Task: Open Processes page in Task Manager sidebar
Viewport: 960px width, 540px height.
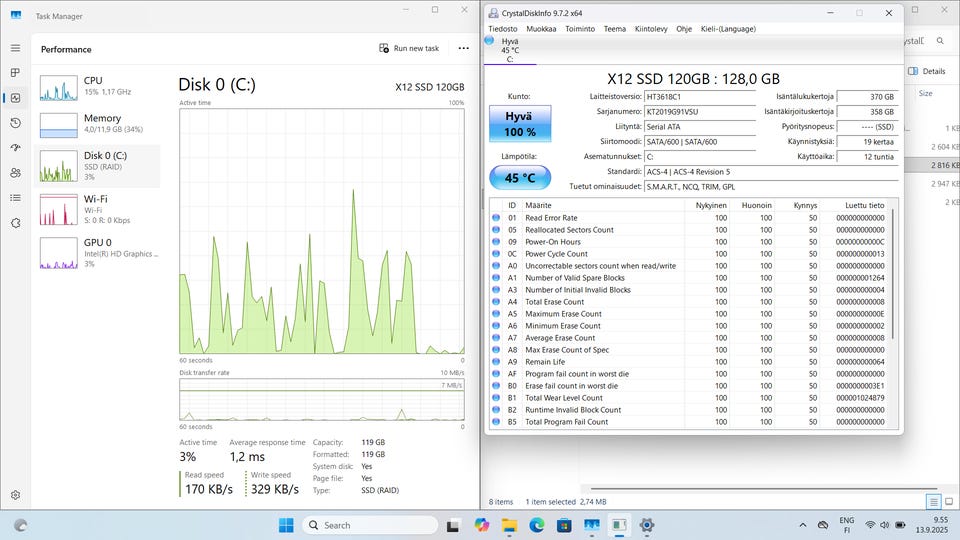Action: click(15, 73)
